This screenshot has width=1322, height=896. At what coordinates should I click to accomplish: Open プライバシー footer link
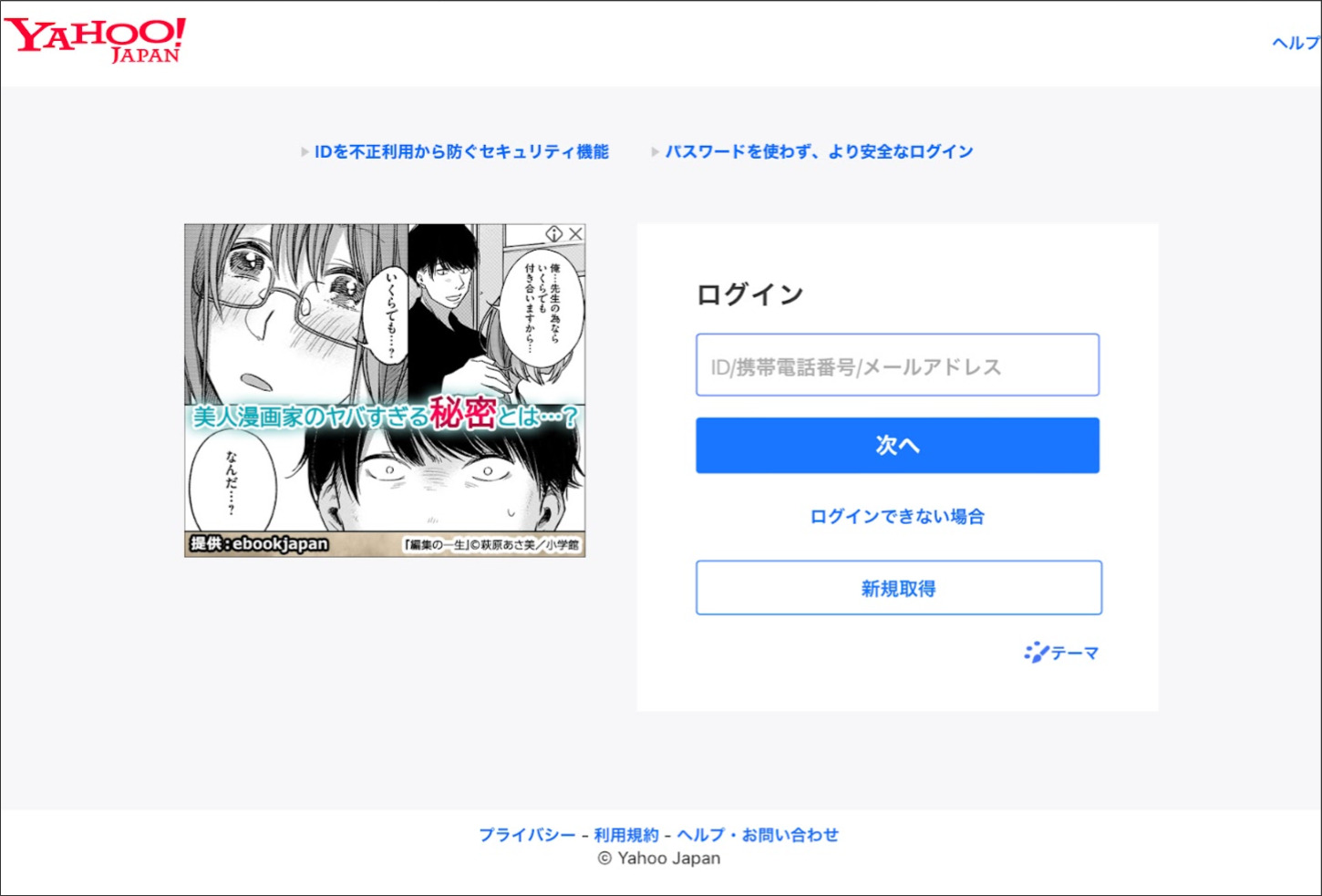(x=527, y=835)
